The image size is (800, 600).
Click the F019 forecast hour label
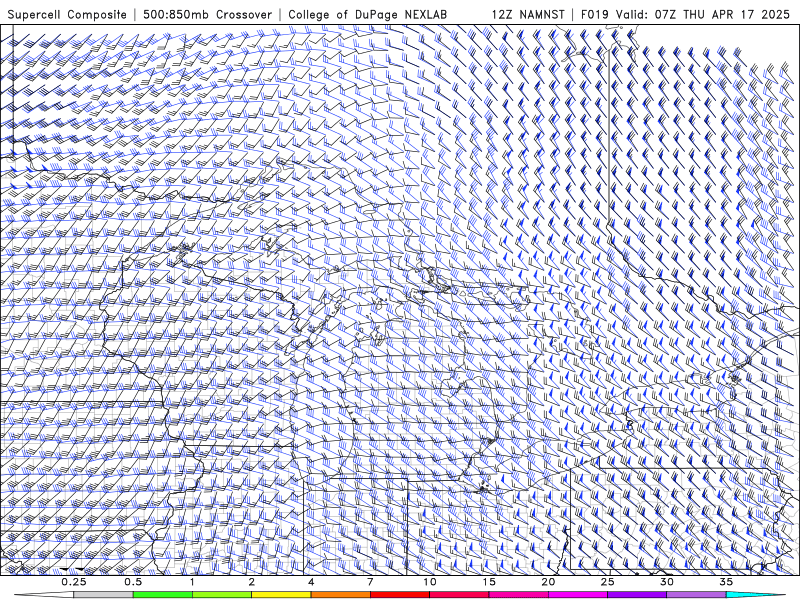coord(595,14)
